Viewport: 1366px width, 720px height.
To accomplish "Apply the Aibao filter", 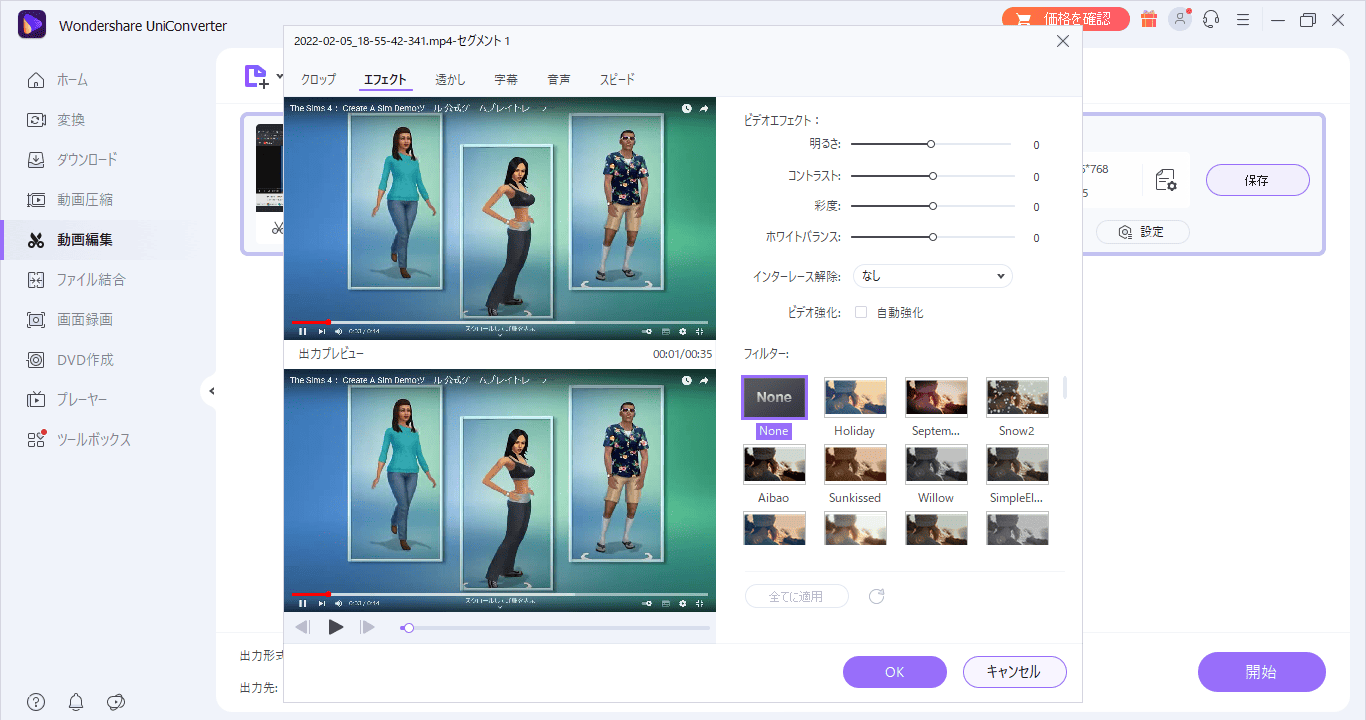I will click(x=774, y=465).
